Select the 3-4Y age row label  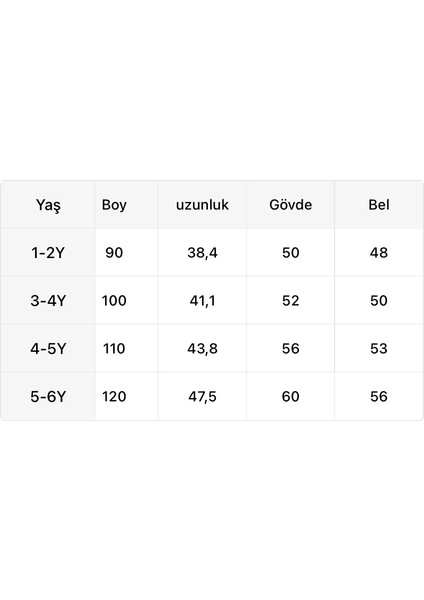48,301
